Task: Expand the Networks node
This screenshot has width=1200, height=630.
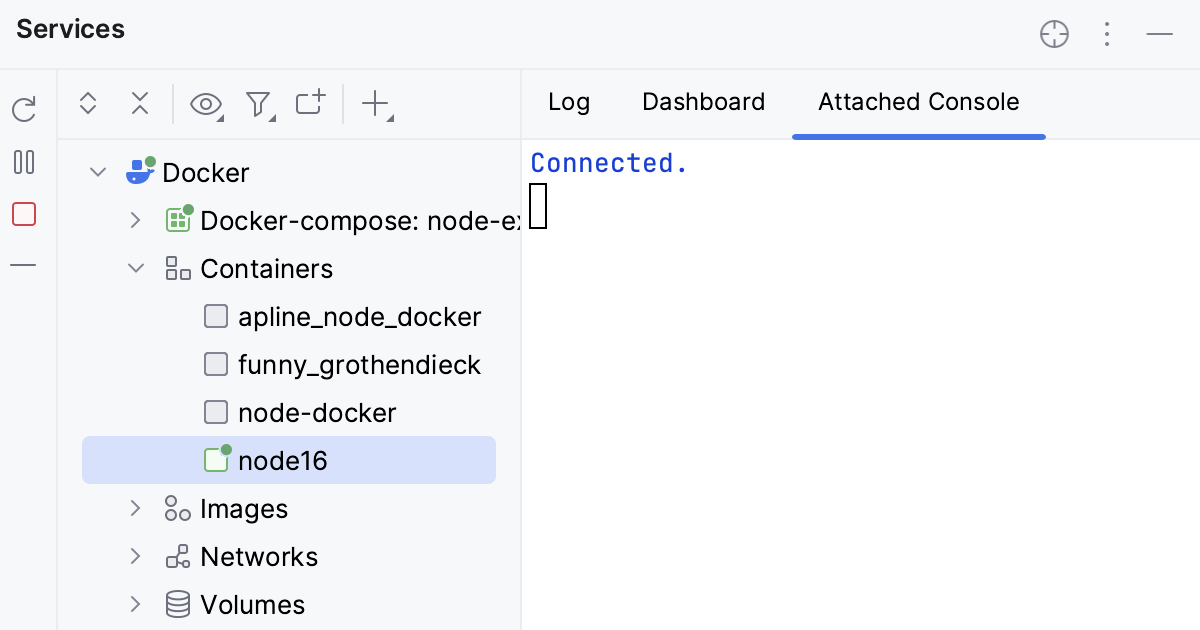Action: tap(136, 556)
